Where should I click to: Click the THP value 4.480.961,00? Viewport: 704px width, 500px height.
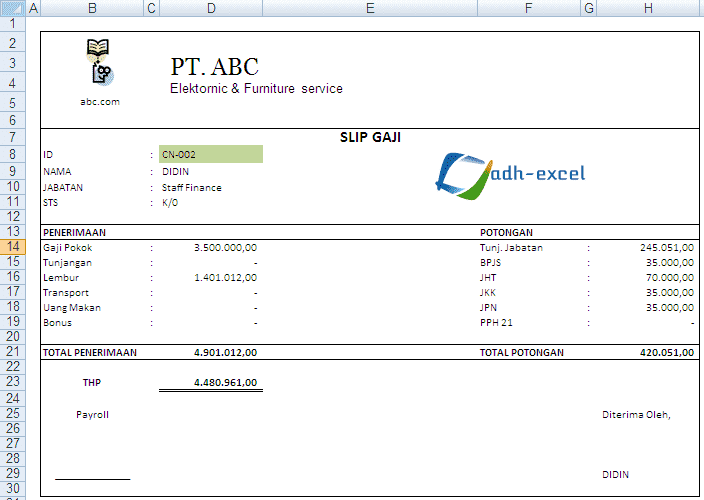click(x=225, y=382)
